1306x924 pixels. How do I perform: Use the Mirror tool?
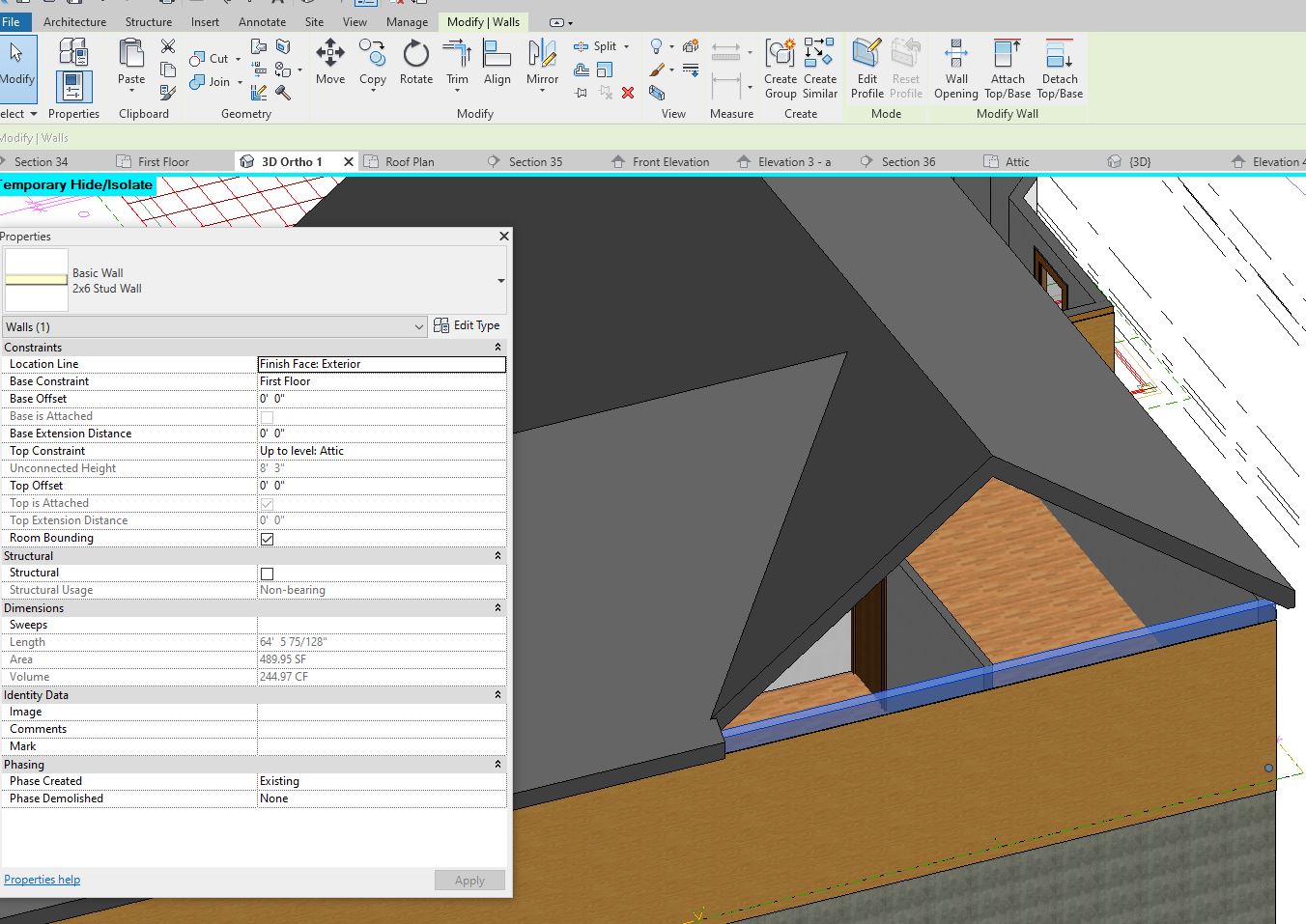(x=542, y=64)
